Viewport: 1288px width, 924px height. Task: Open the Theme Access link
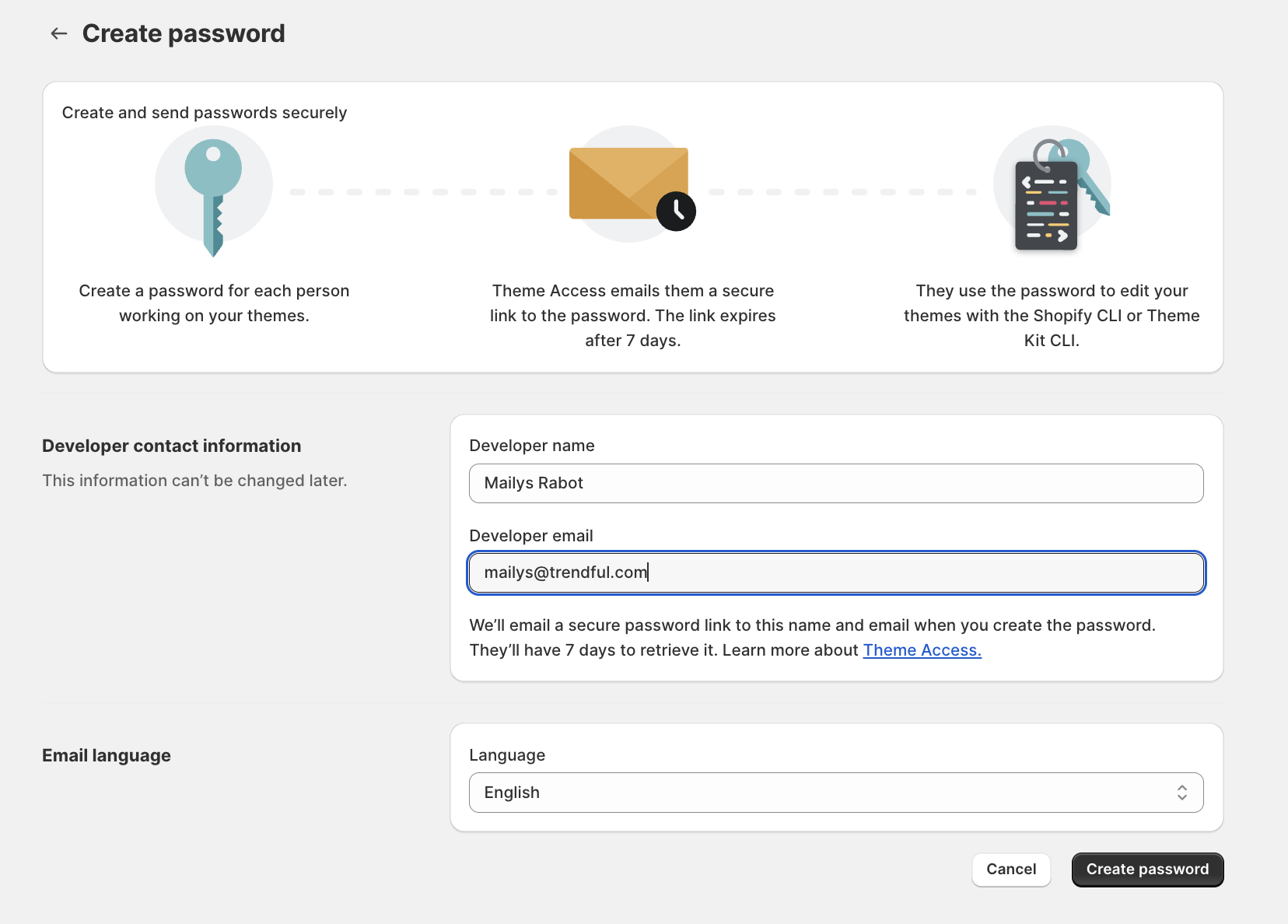[x=922, y=650]
